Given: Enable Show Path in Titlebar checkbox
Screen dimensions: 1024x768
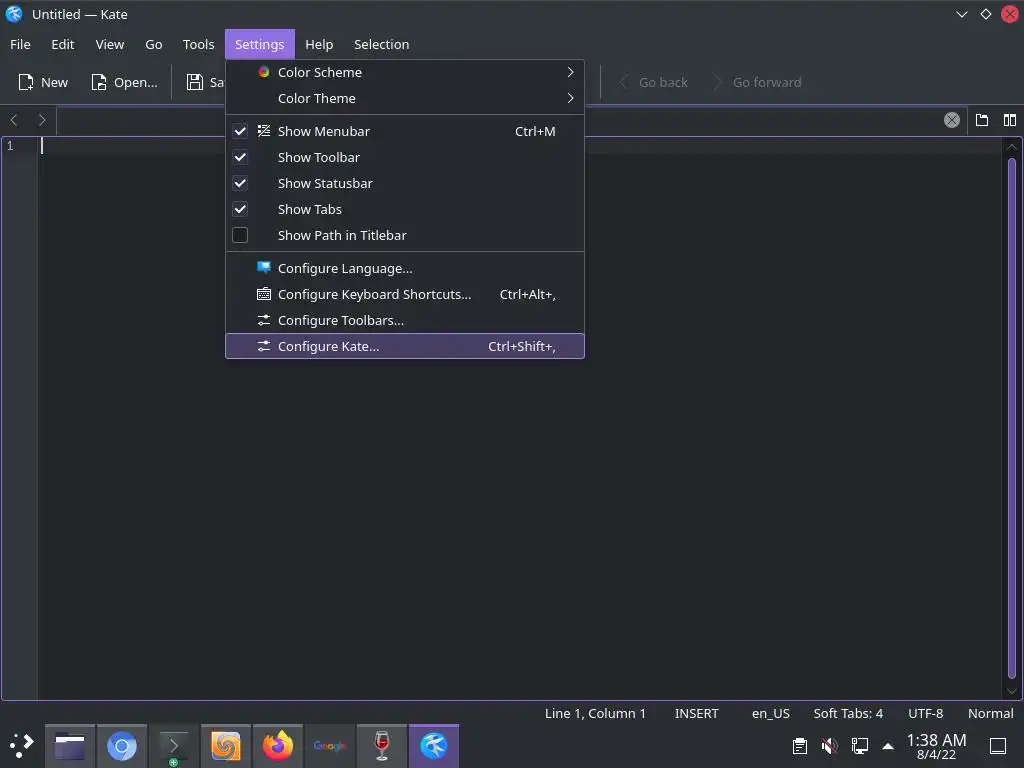Looking at the screenshot, I should point(240,235).
